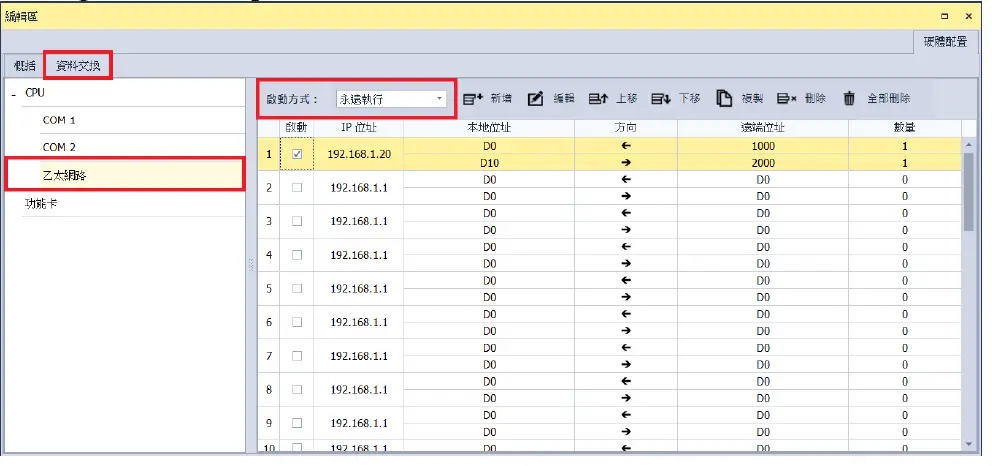Click the IP 位址 column header
This screenshot has height=466, width=992.
click(x=358, y=128)
